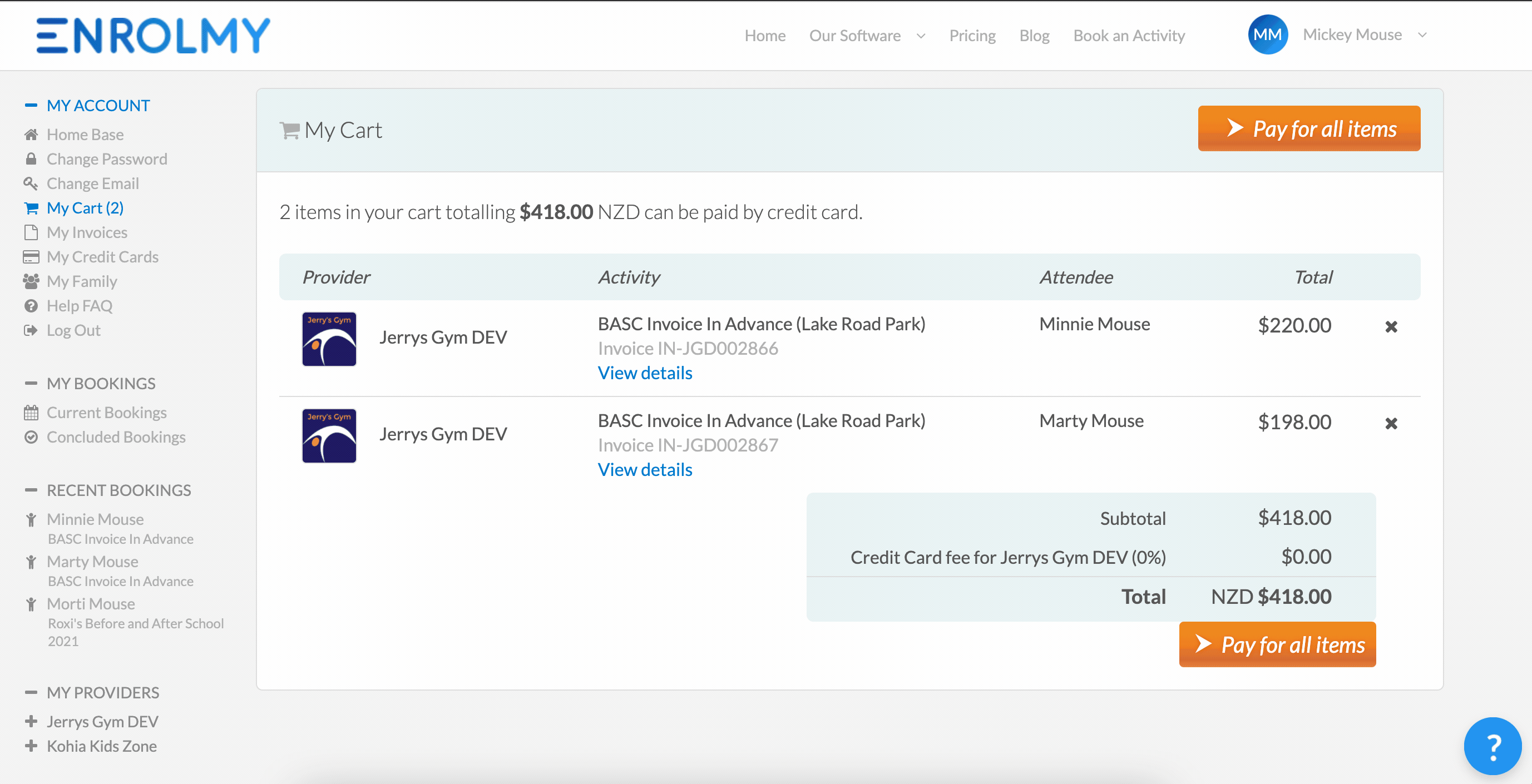Open Home Base link

[x=85, y=135]
